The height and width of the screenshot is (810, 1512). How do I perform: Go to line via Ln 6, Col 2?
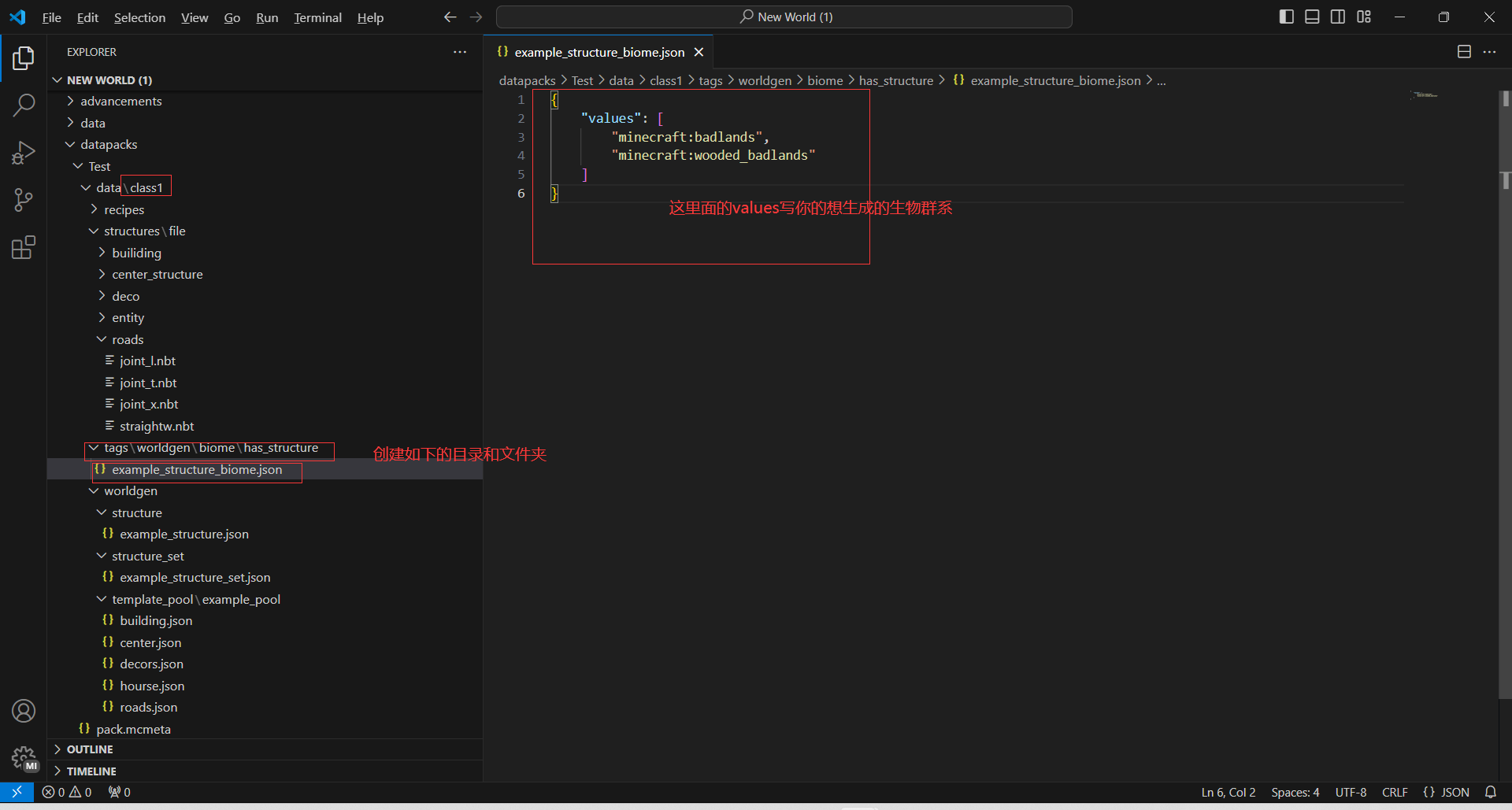(1228, 792)
